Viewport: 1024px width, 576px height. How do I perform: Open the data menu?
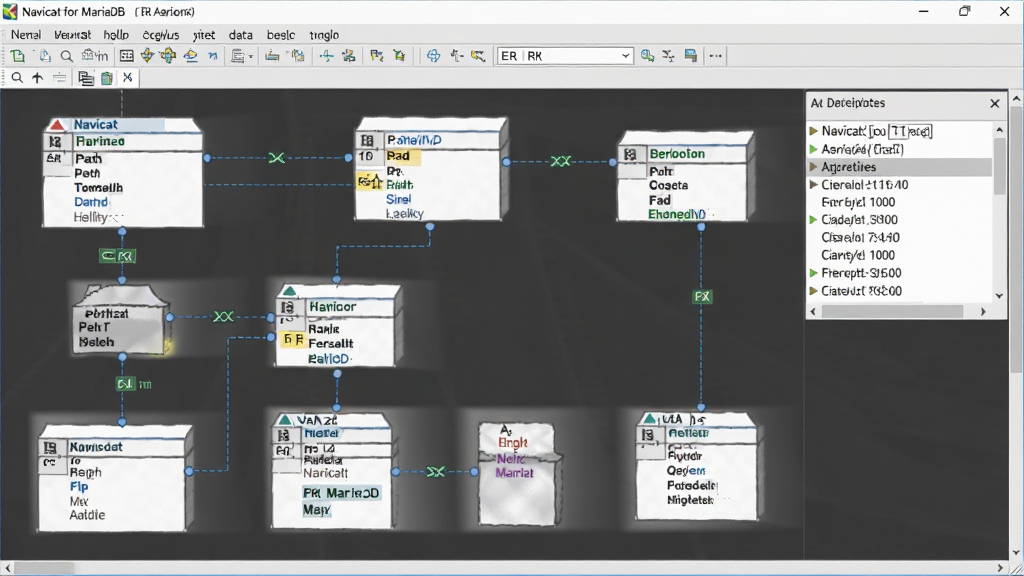pos(241,35)
